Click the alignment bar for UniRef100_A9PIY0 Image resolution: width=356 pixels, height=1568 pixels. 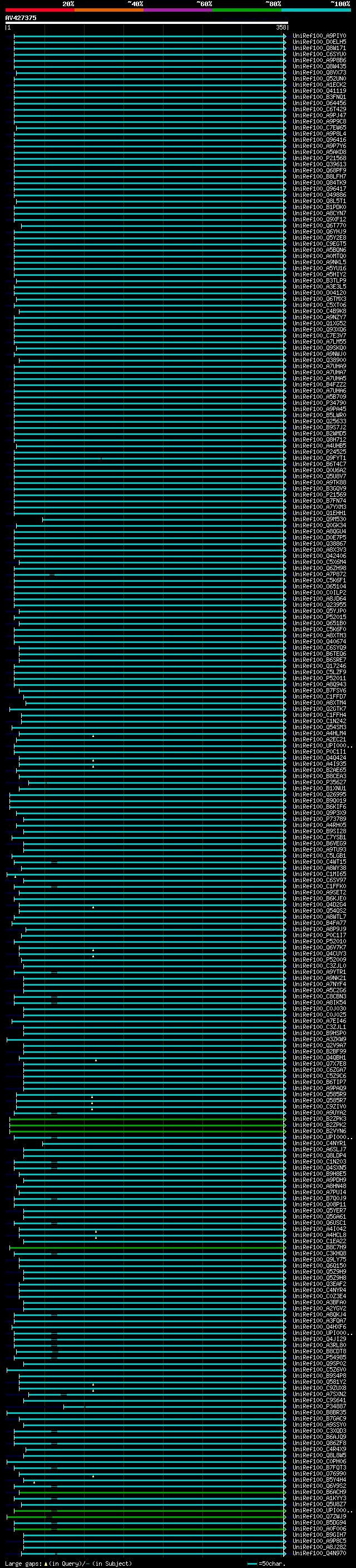tap(150, 36)
